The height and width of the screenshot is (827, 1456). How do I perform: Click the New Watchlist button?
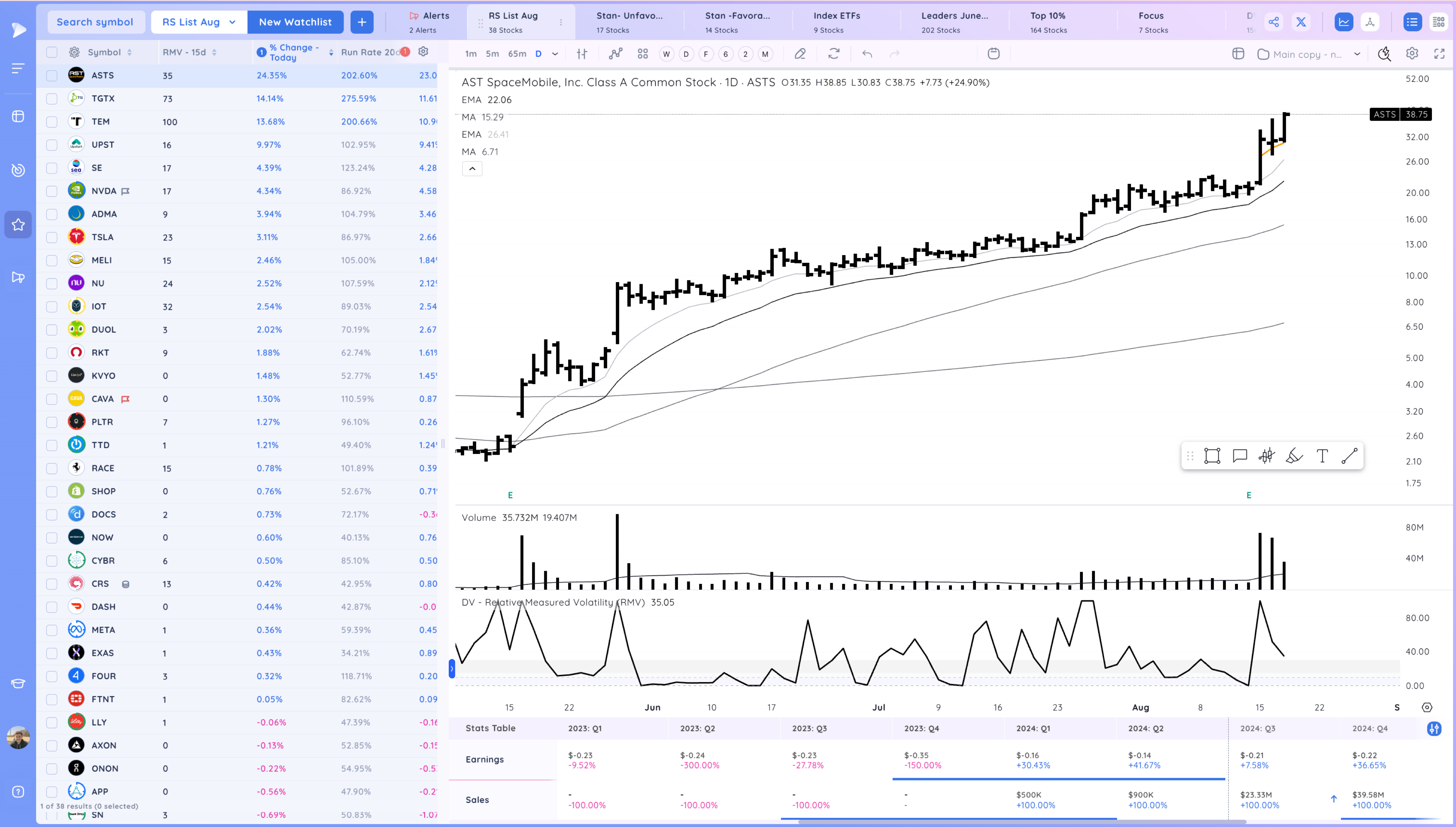tap(295, 21)
